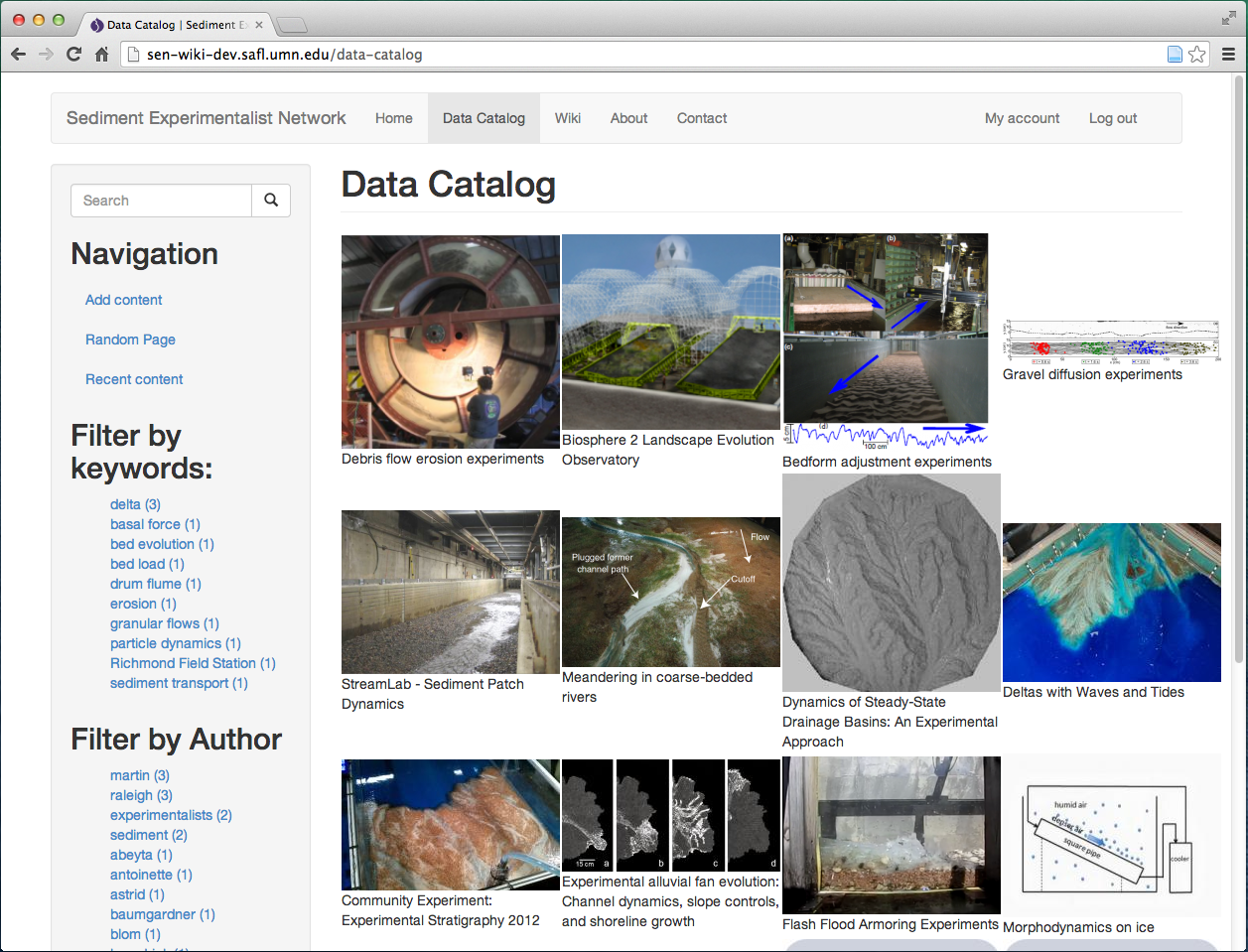This screenshot has width=1248, height=952.
Task: Filter by author astrid (1)
Action: point(137,894)
